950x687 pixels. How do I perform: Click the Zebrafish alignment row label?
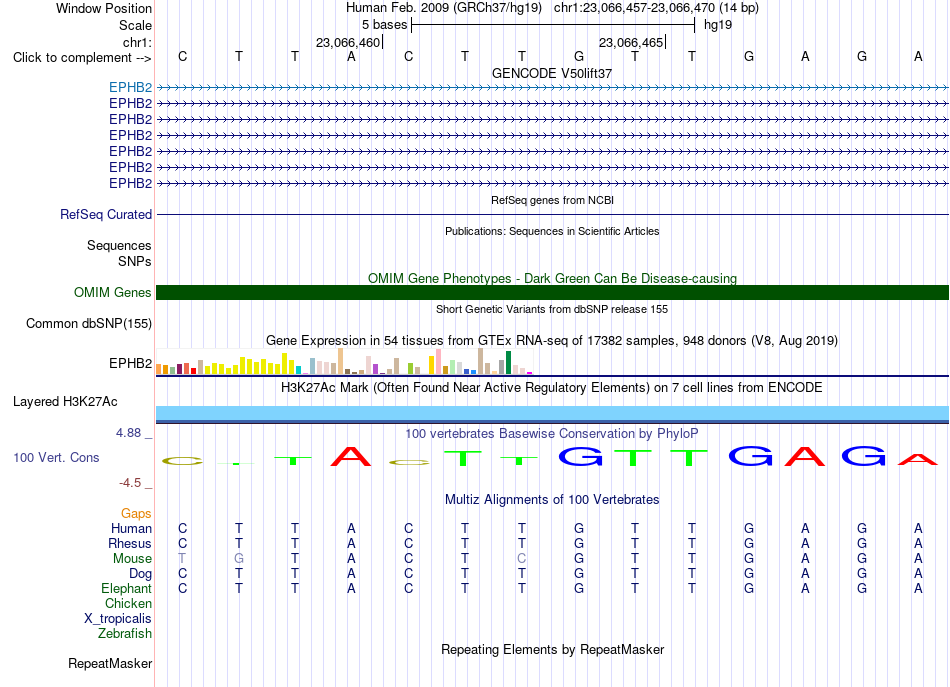(125, 633)
